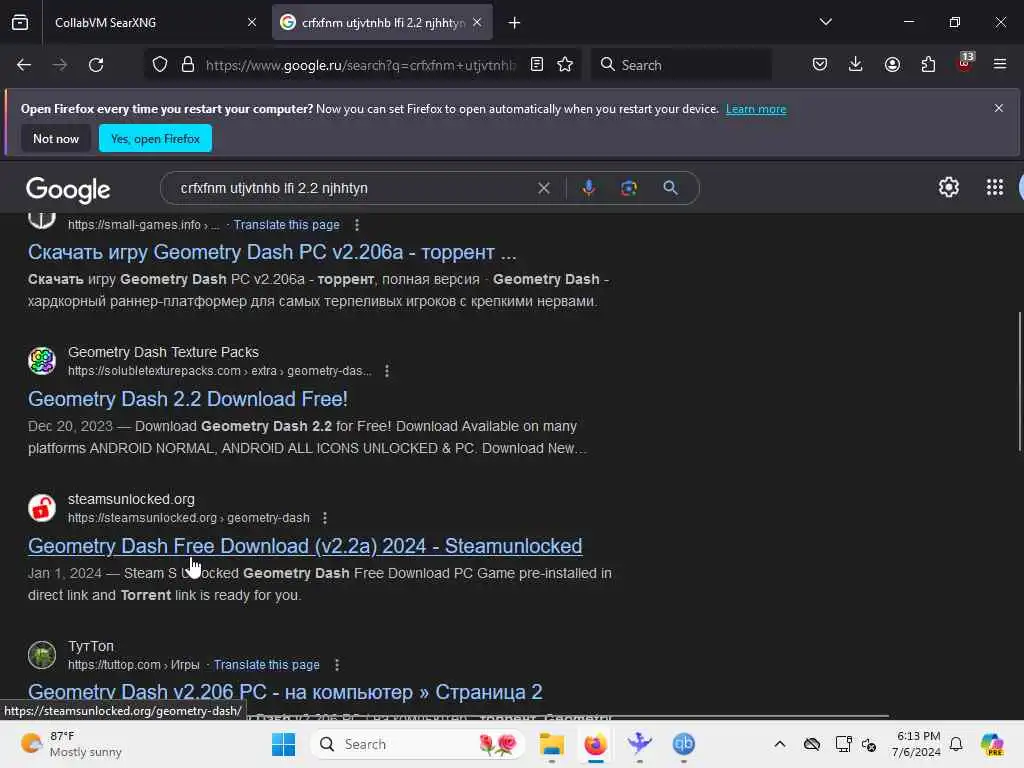Image resolution: width=1024 pixels, height=768 pixels.
Task: Open qBittorrent from the taskbar
Action: pyautogui.click(x=684, y=744)
